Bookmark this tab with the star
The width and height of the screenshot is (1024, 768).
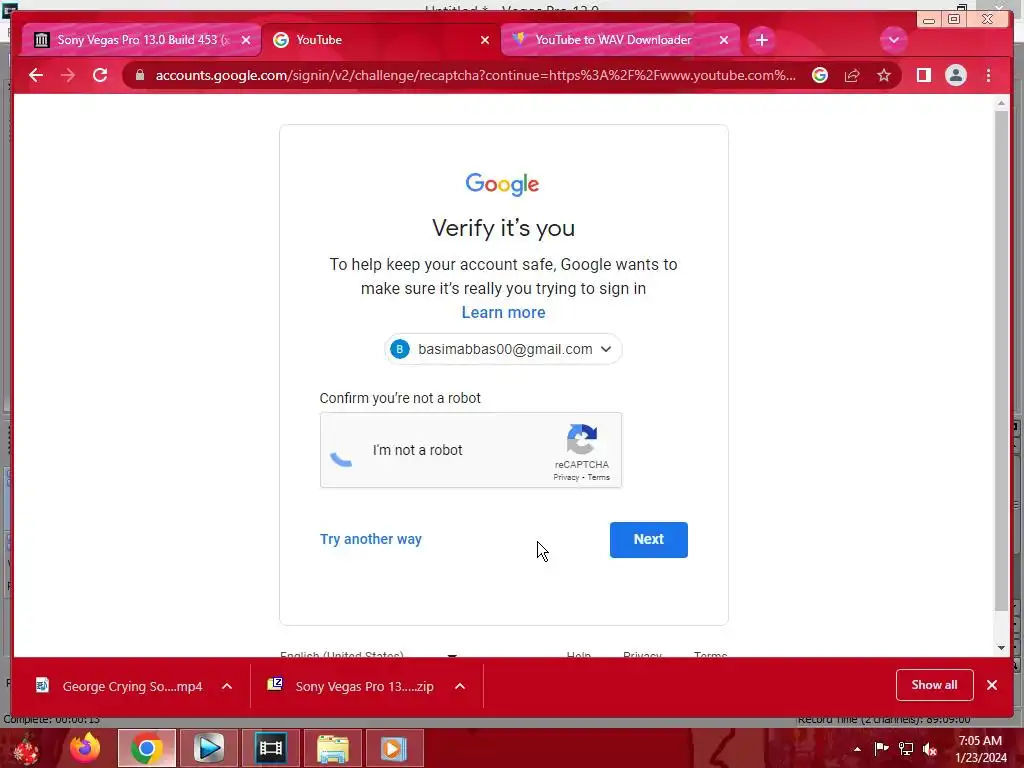[x=884, y=75]
